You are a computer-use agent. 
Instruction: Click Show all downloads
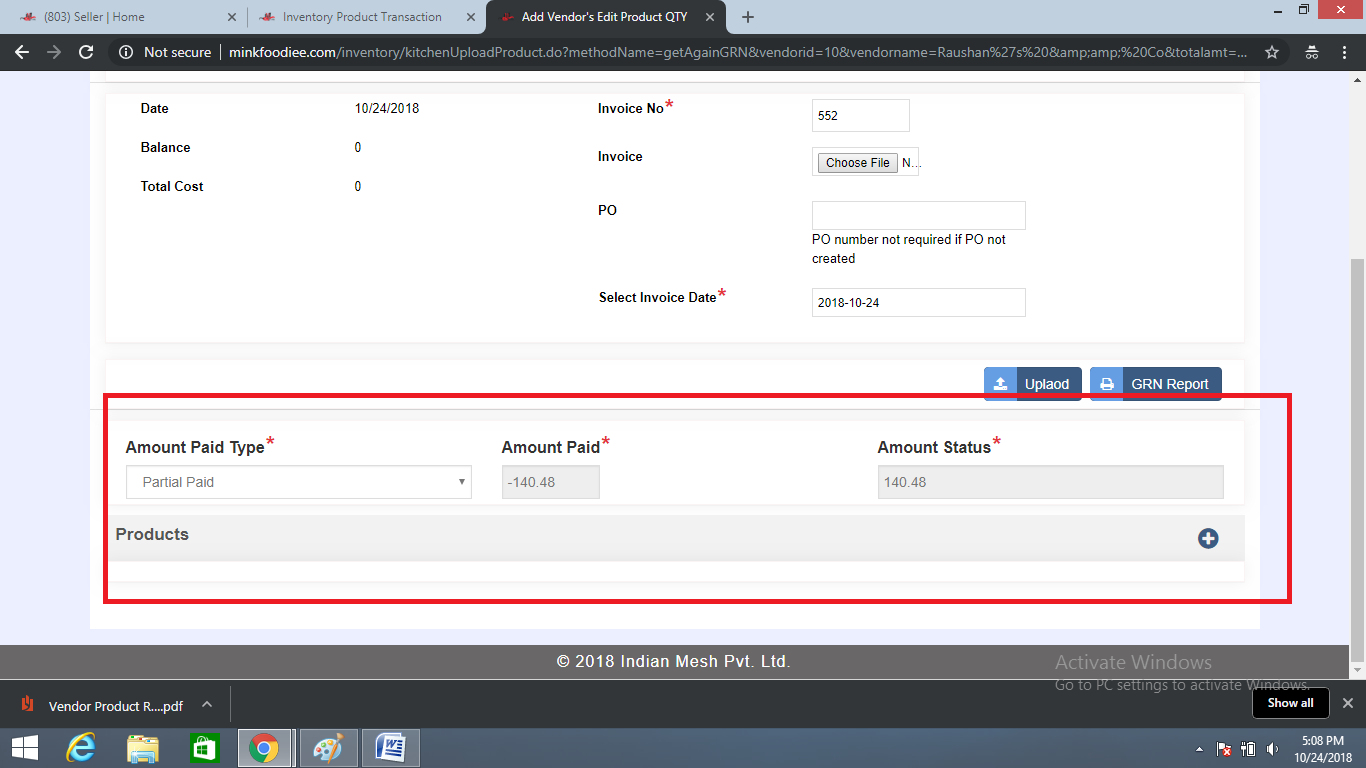point(1290,703)
